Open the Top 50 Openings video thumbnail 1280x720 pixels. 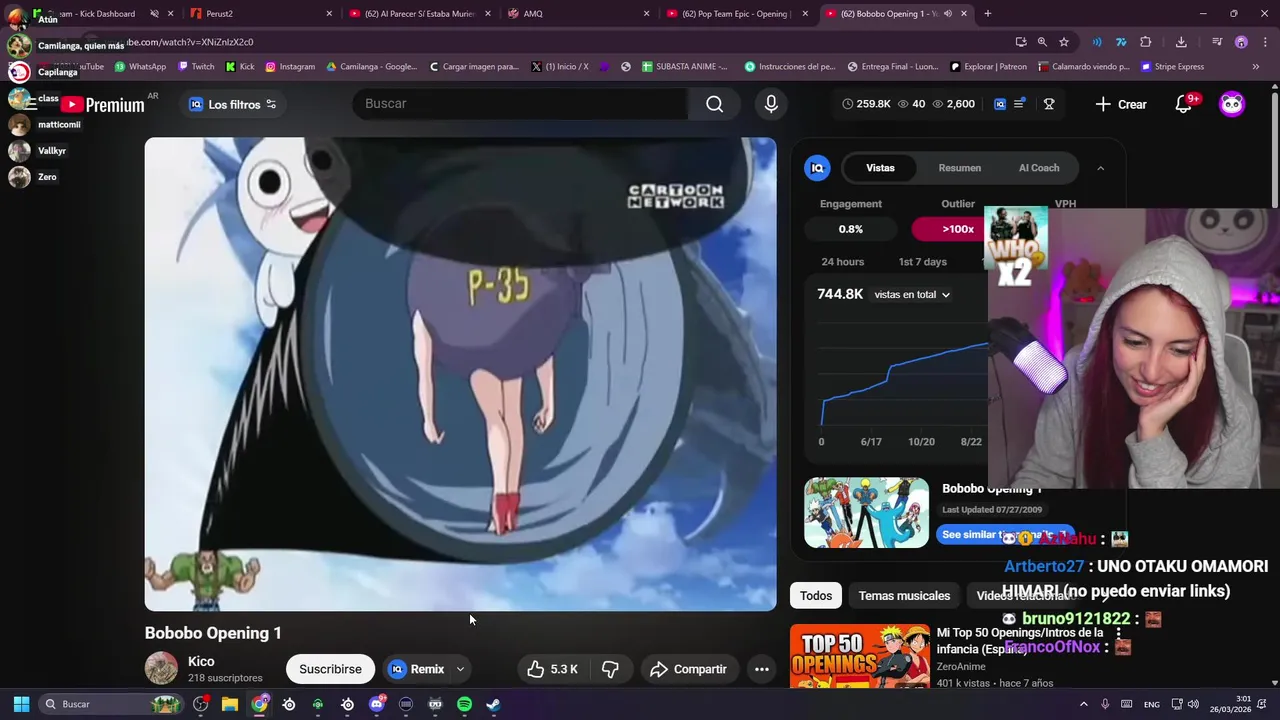tap(859, 656)
